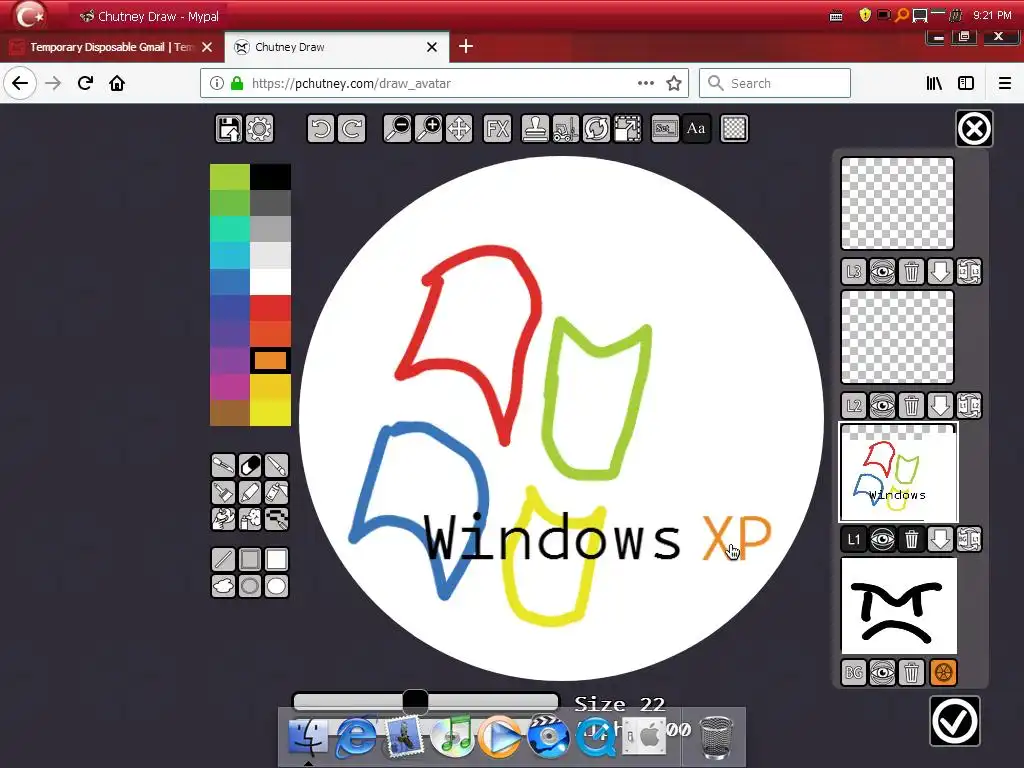The width and height of the screenshot is (1024, 768).
Task: Merge layer L2 down with arrow
Action: pos(940,406)
